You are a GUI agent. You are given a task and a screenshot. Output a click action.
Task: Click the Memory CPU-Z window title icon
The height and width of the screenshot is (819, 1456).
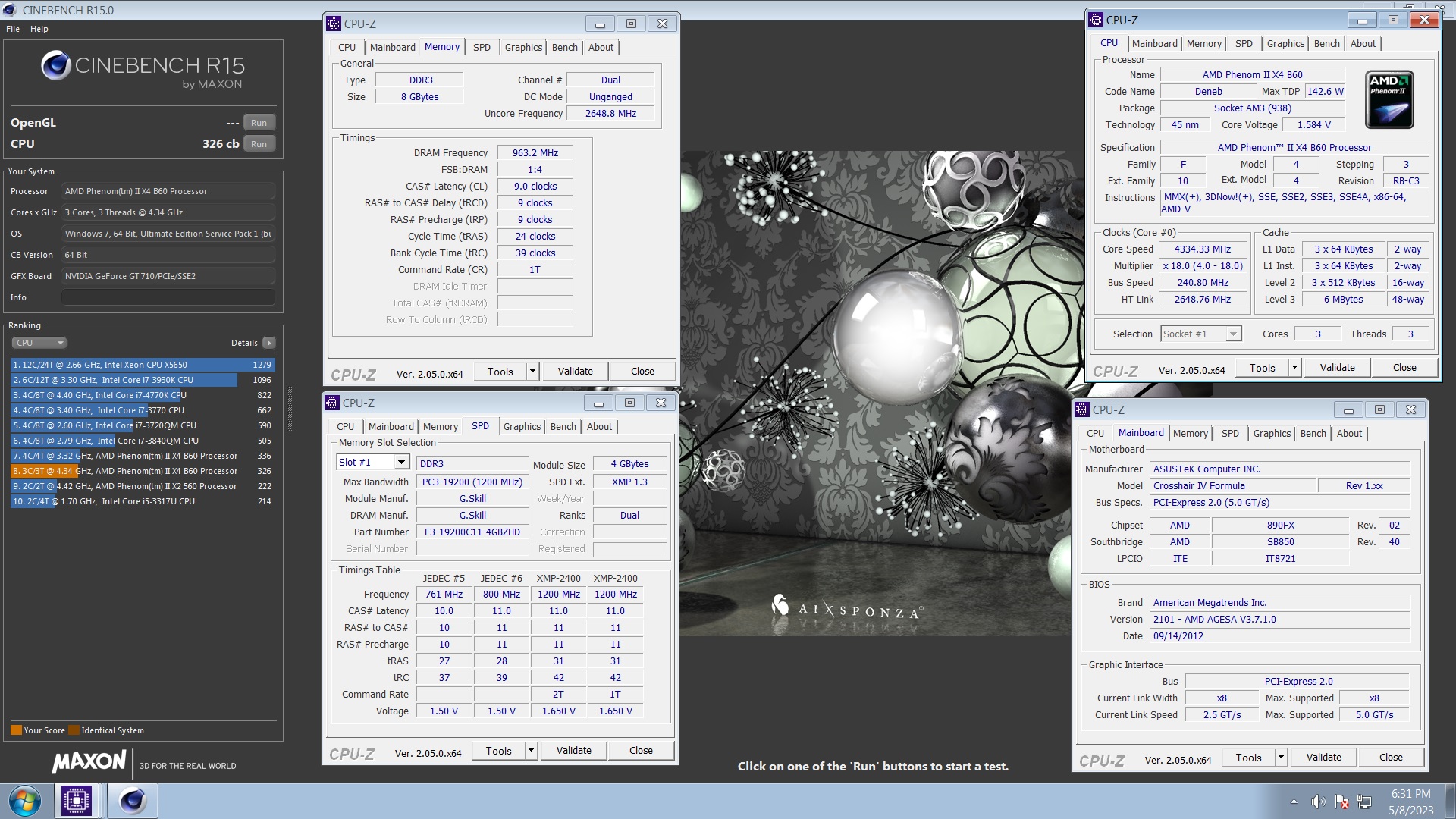click(x=334, y=24)
